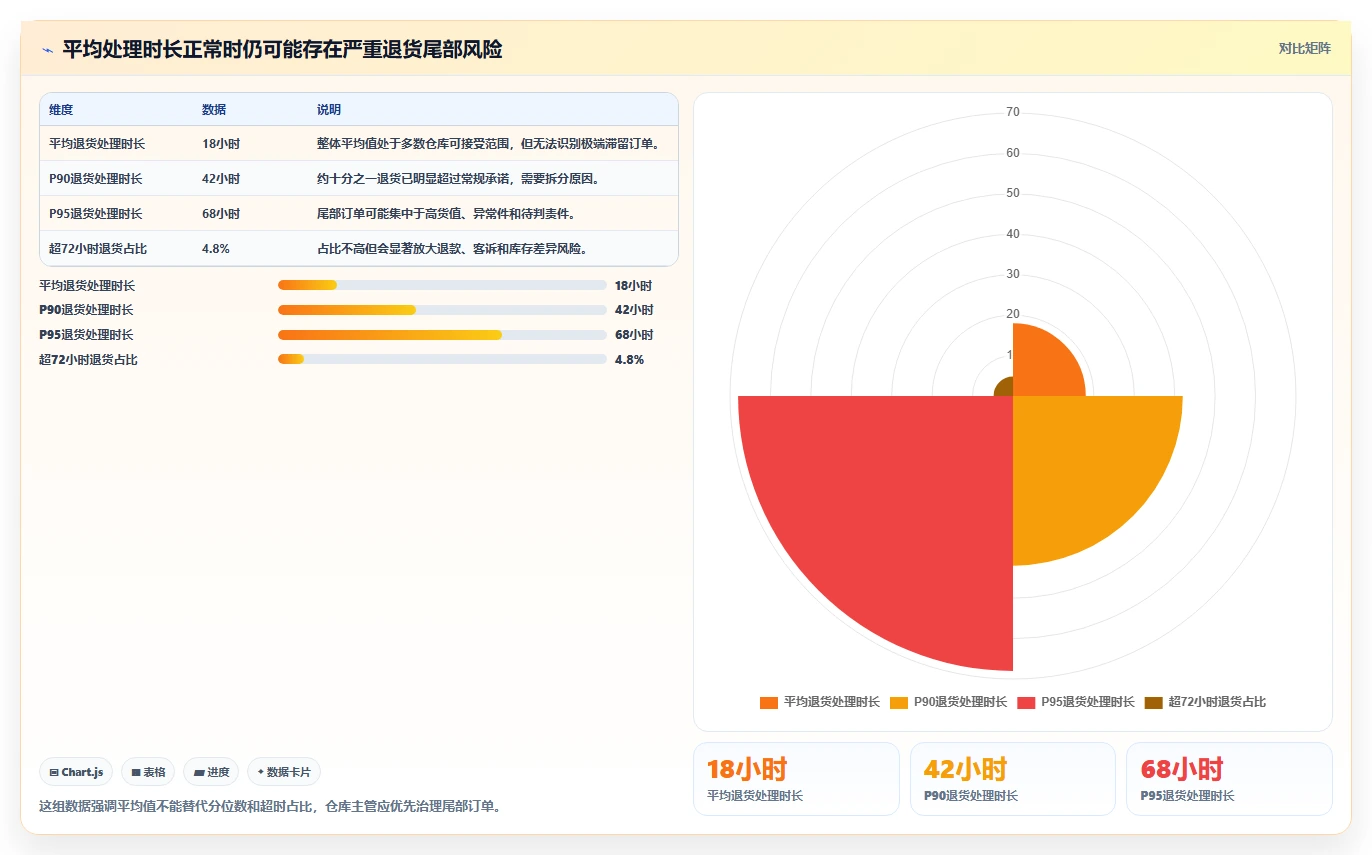The width and height of the screenshot is (1372, 855).
Task: Click 68小时 value beside the progress bar
Action: point(634,335)
